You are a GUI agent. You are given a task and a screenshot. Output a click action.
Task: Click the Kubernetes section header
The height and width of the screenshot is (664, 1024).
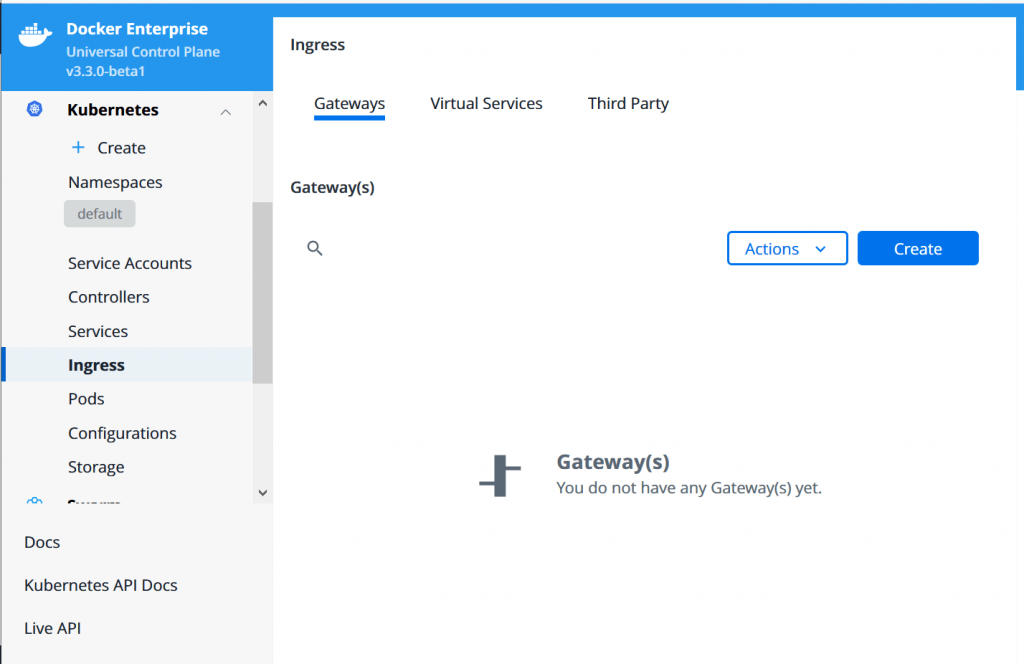click(x=113, y=110)
